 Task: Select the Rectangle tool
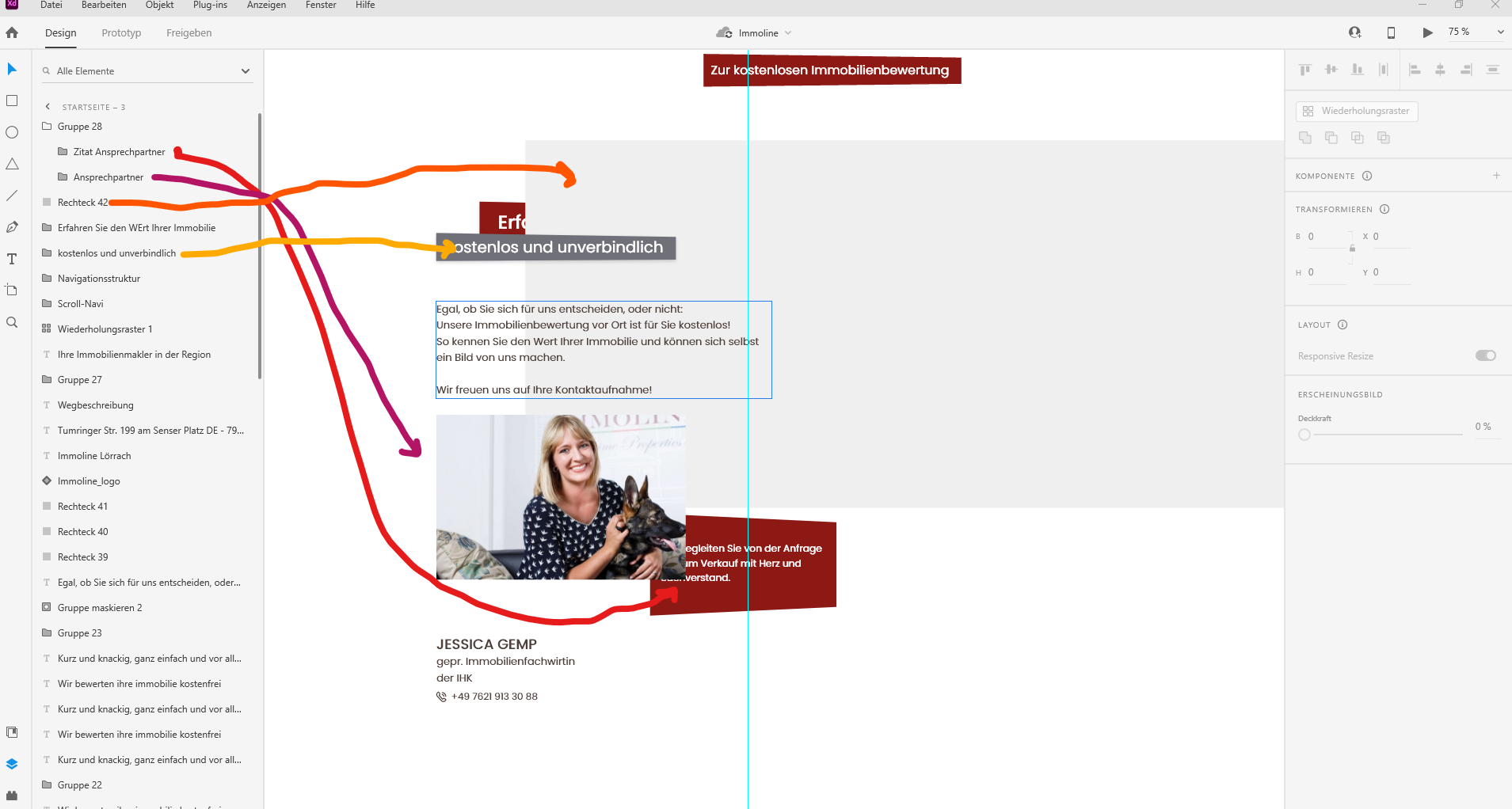[12, 101]
